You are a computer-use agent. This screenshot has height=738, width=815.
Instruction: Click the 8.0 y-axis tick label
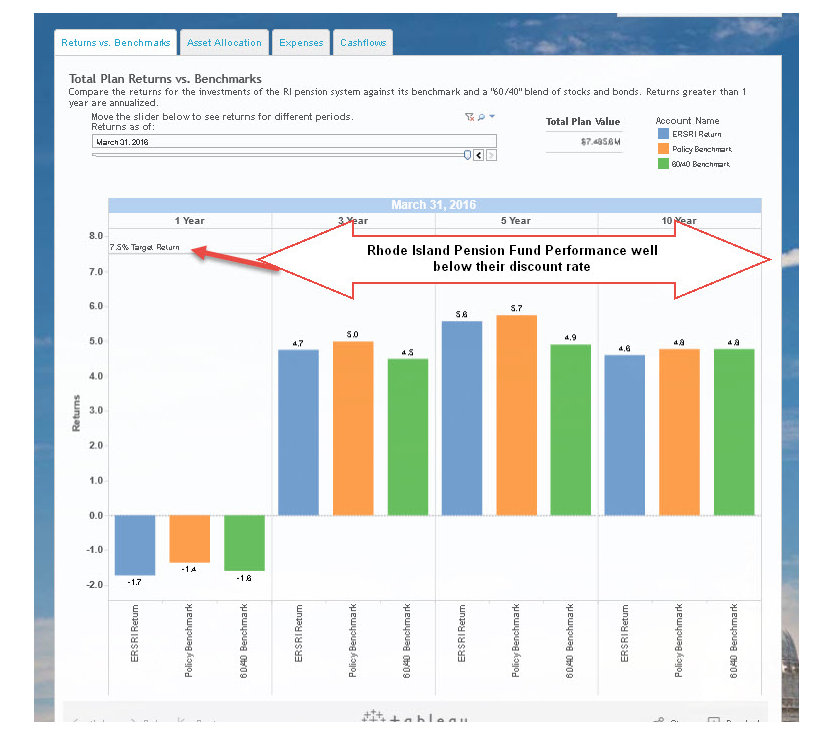(96, 236)
